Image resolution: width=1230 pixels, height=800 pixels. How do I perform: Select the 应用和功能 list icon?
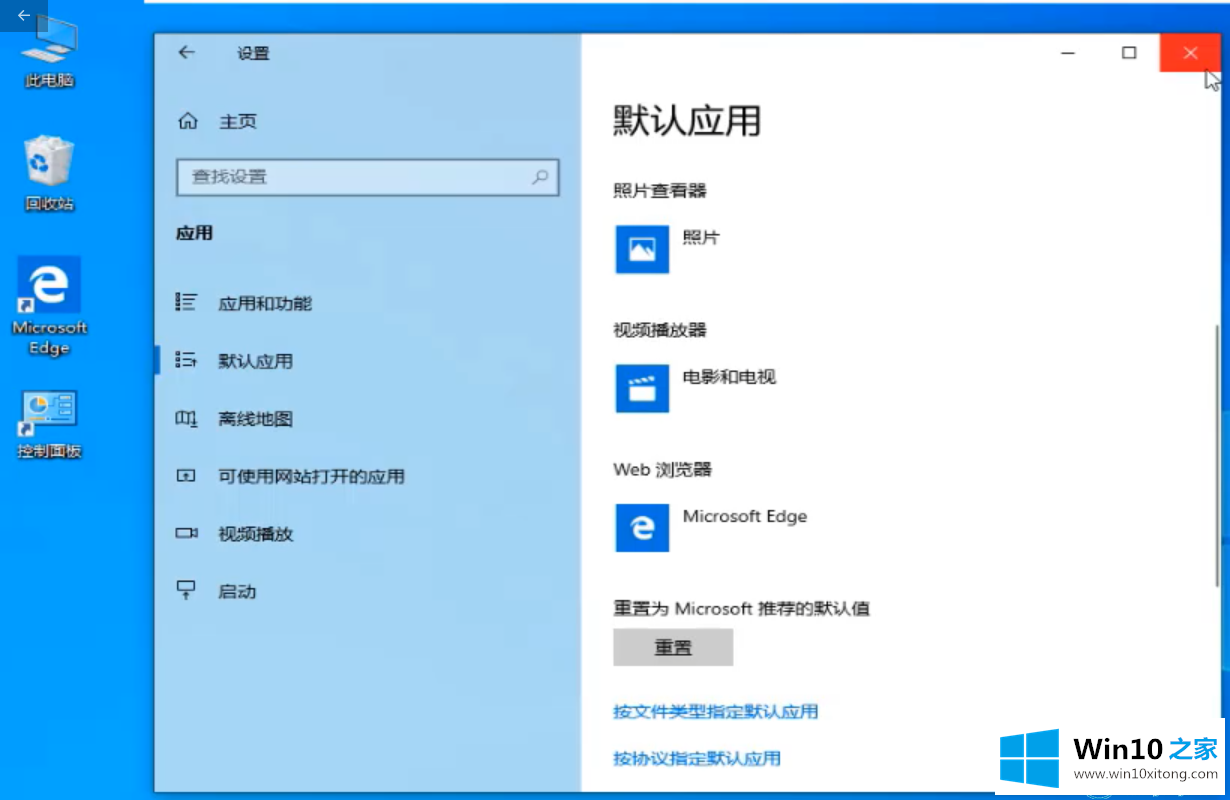(186, 302)
